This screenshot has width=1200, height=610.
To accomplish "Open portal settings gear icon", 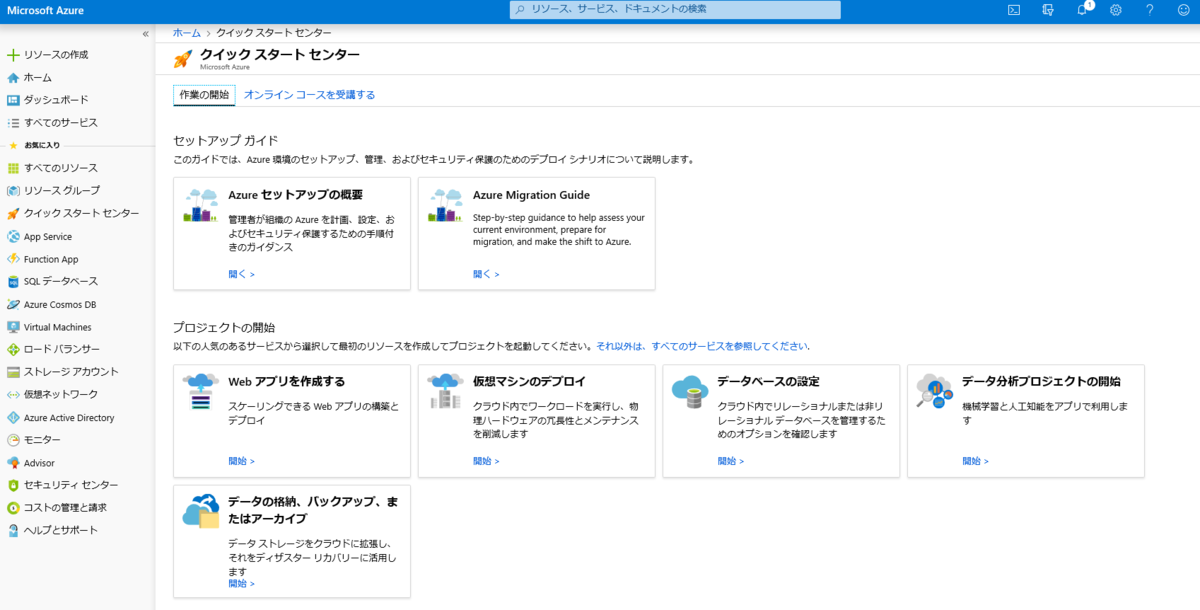I will click(1115, 10).
